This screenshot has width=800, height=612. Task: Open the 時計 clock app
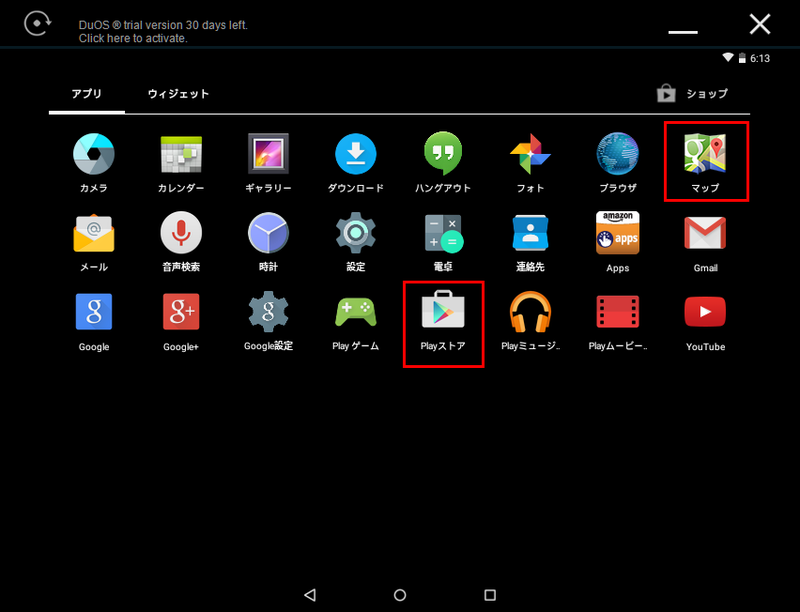(268, 242)
